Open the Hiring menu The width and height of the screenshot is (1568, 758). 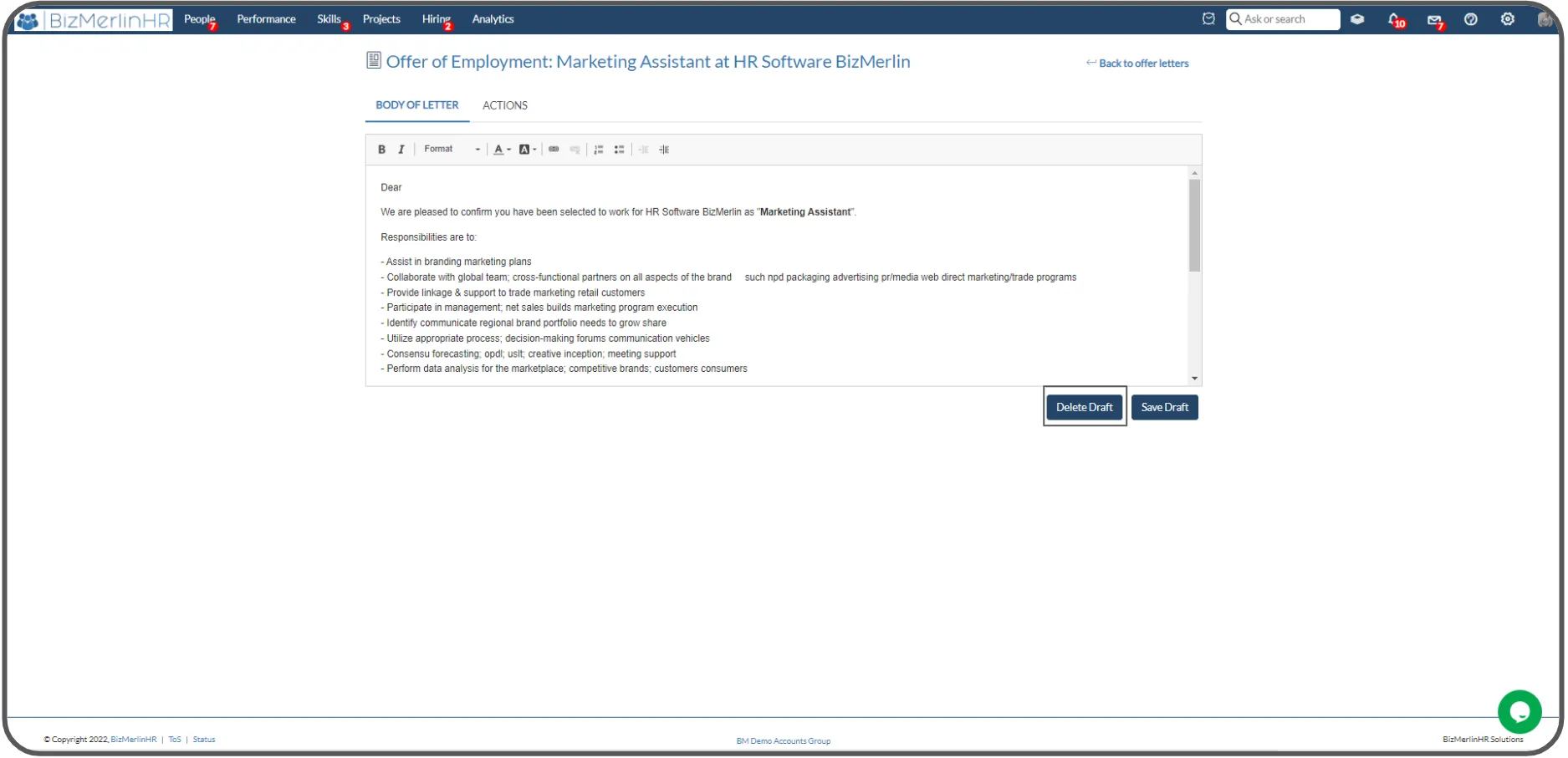437,19
